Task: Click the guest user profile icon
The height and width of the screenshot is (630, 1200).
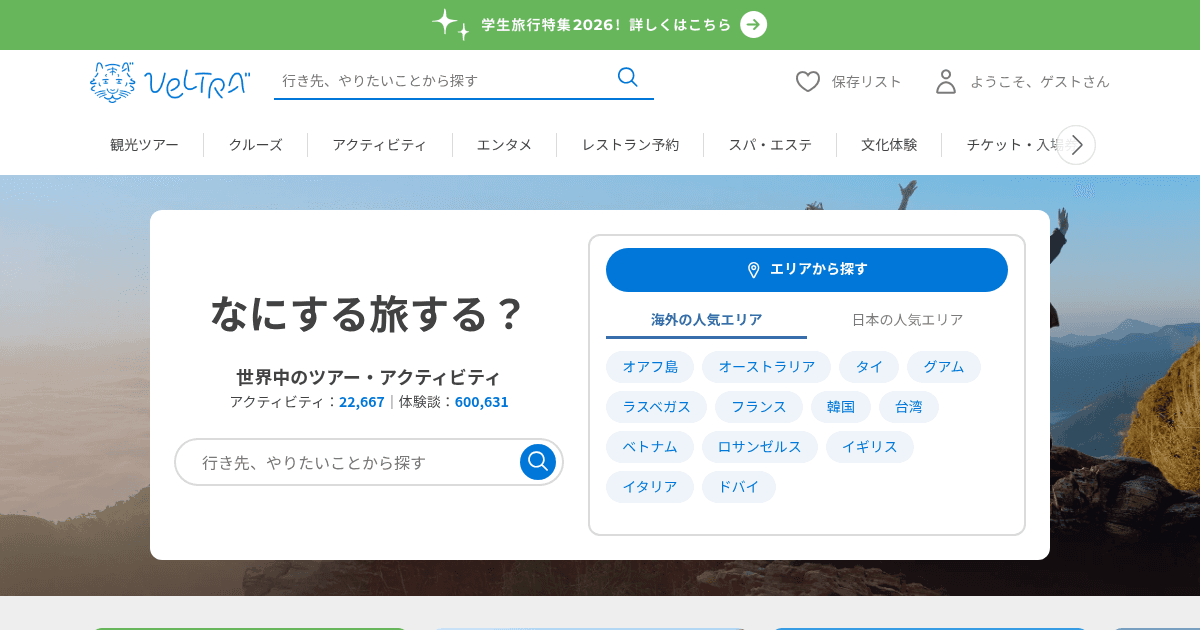Action: tap(946, 82)
